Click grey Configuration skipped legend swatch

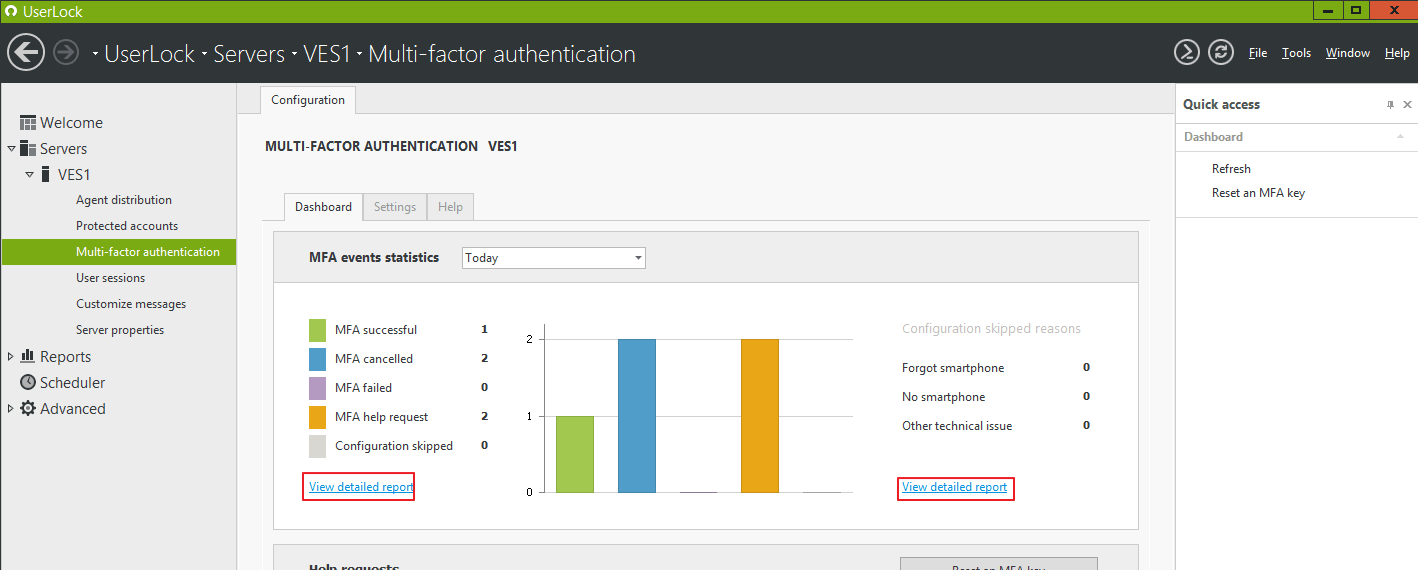click(318, 446)
